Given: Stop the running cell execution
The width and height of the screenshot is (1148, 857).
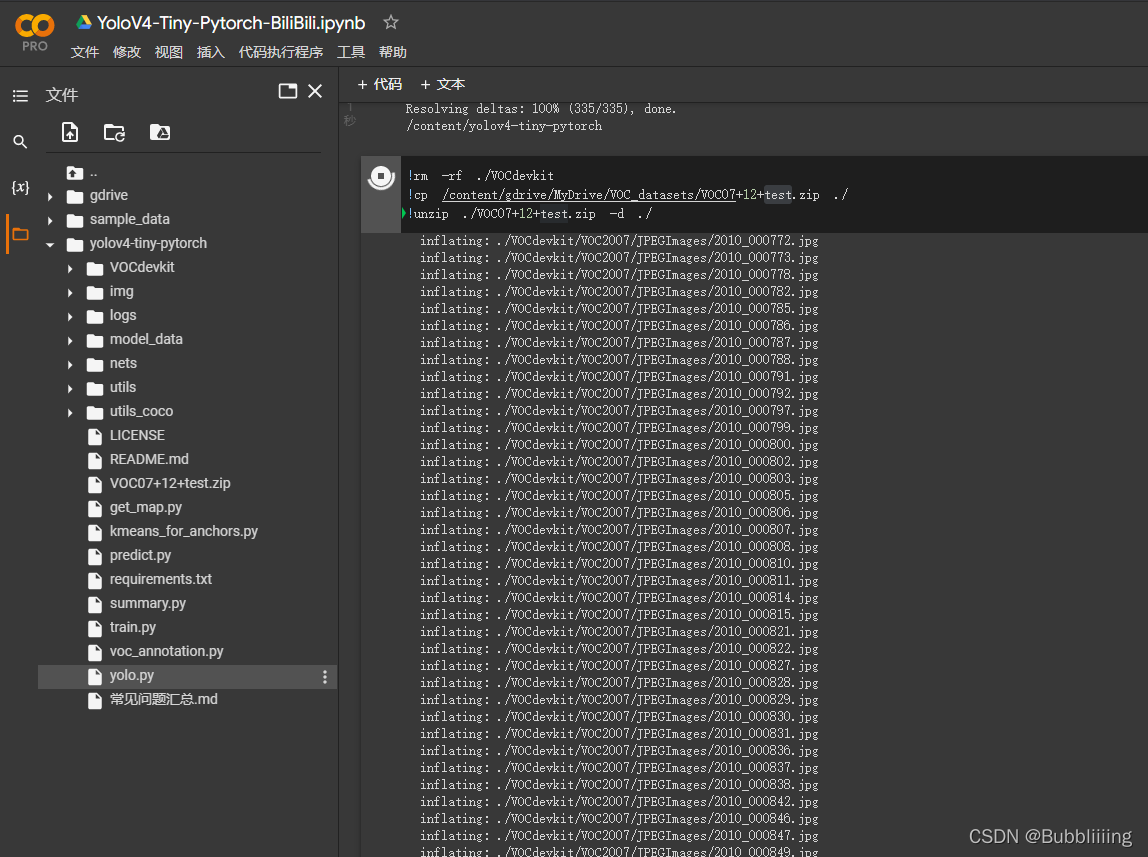Looking at the screenshot, I should click(x=381, y=177).
